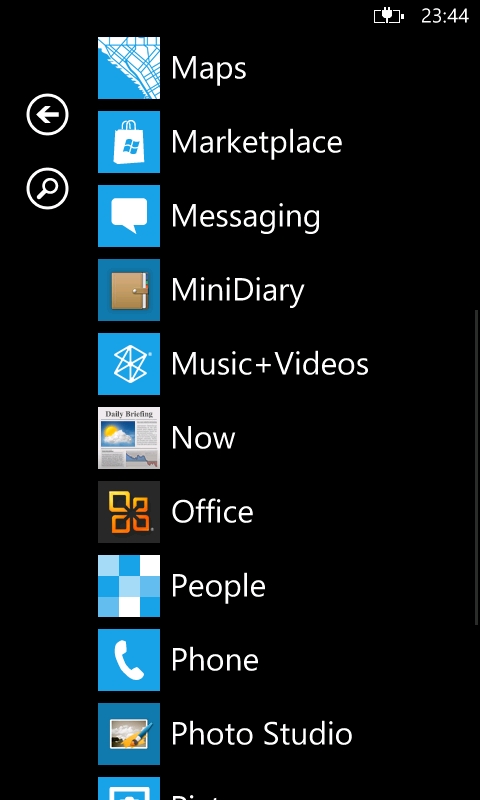Choose the Music+Videos list label
Screen dimensions: 480x800
[270, 363]
